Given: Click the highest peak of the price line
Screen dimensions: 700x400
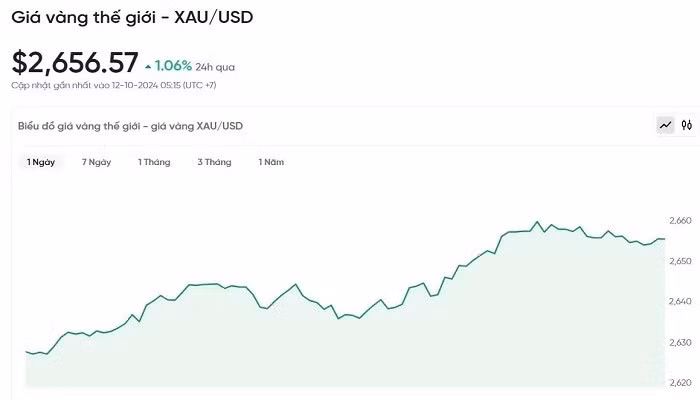Looking at the screenshot, I should (537, 222).
